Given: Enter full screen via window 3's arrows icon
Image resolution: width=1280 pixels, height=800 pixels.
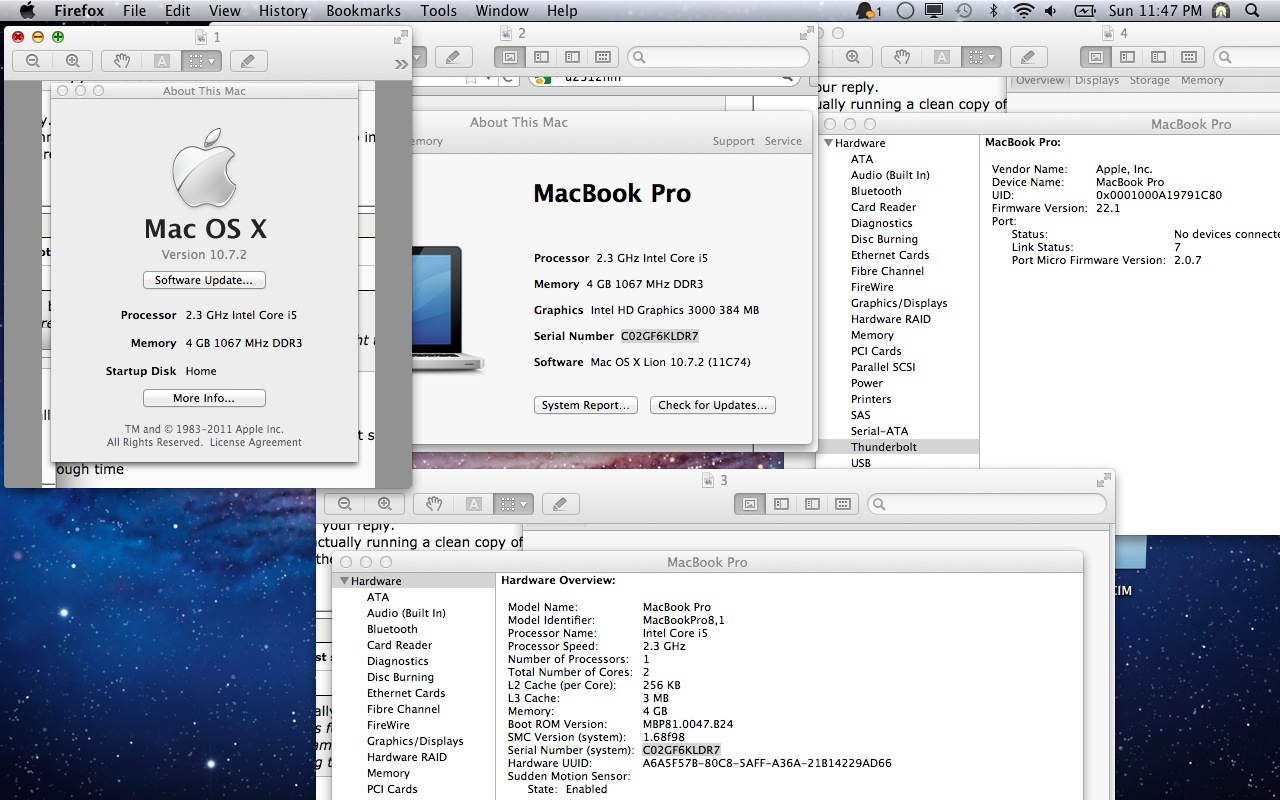Looking at the screenshot, I should pyautogui.click(x=1103, y=480).
